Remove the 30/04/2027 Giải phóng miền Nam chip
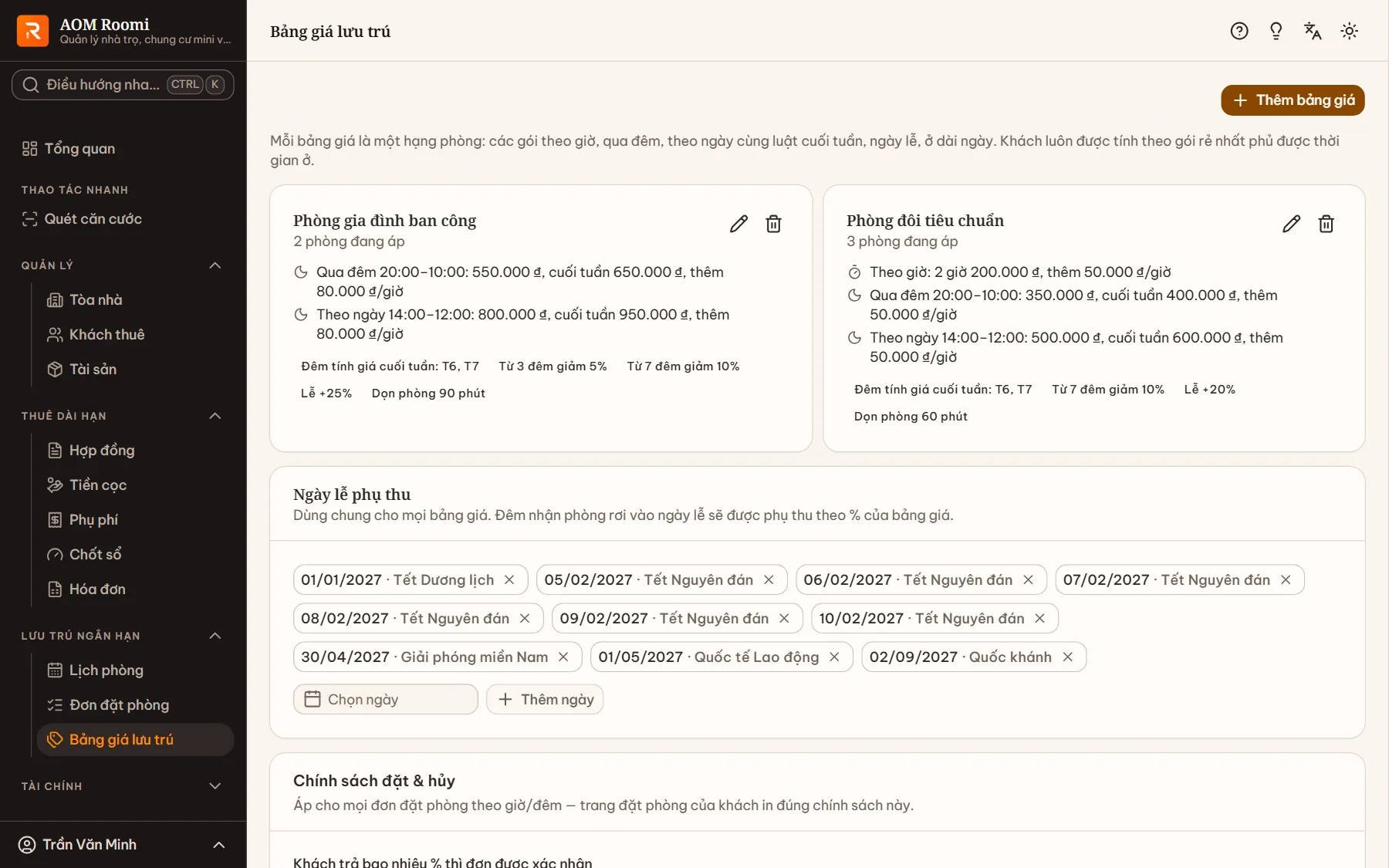The height and width of the screenshot is (868, 1389). click(563, 657)
